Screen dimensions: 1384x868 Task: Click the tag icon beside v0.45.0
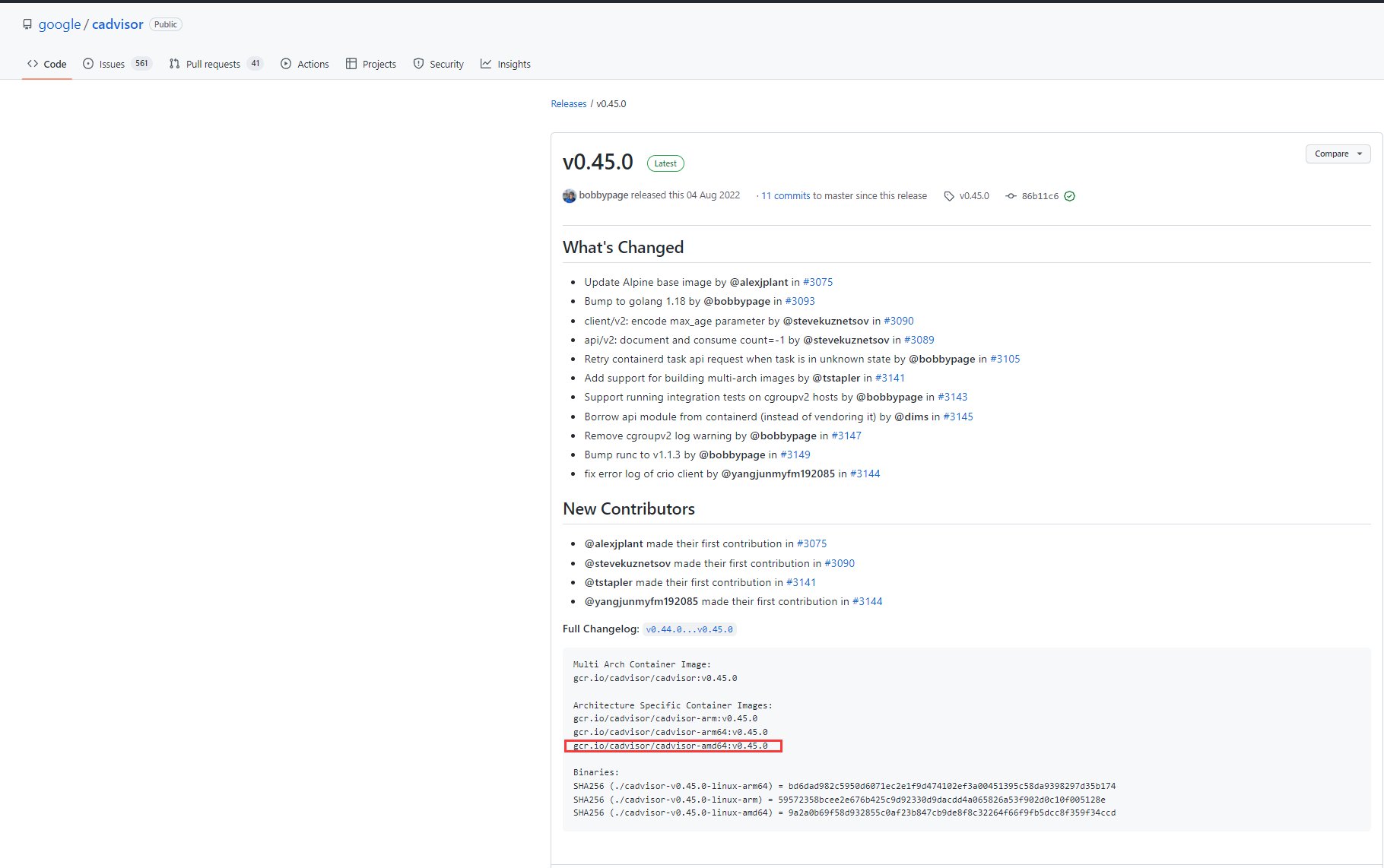pos(949,196)
